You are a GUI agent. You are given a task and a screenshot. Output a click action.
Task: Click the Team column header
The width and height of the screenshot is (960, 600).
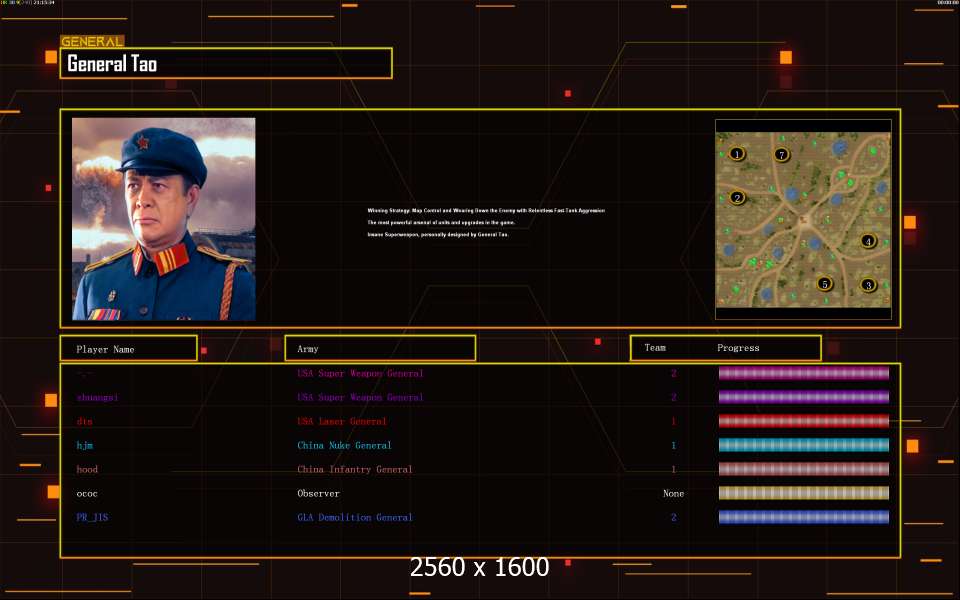(654, 348)
